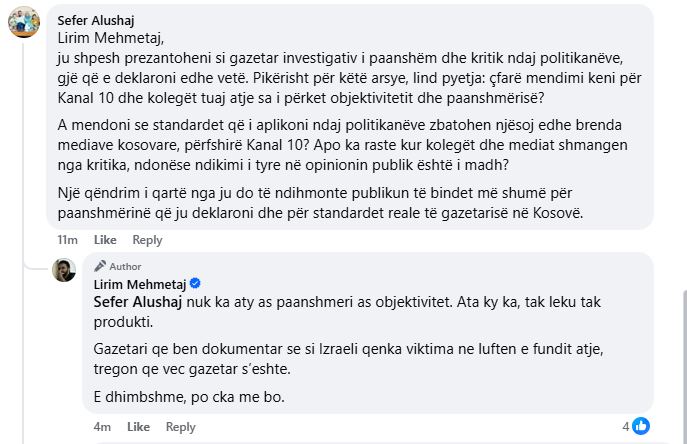687x444 pixels.
Task: Click the Author badge label
Action: [125, 266]
